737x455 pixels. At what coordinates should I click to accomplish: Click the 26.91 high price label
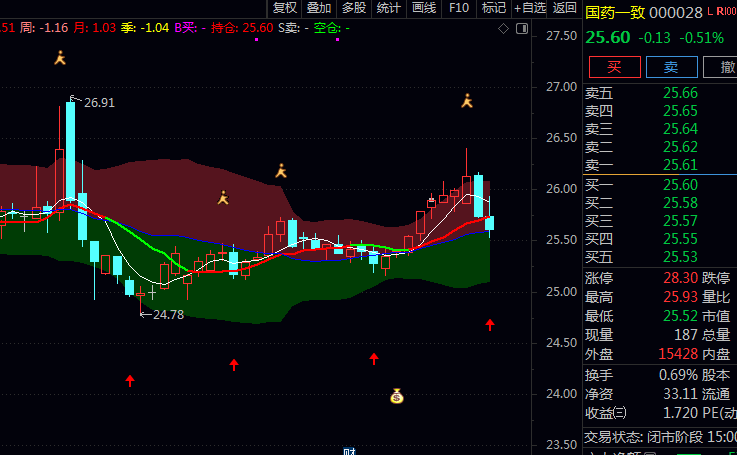pos(99,102)
